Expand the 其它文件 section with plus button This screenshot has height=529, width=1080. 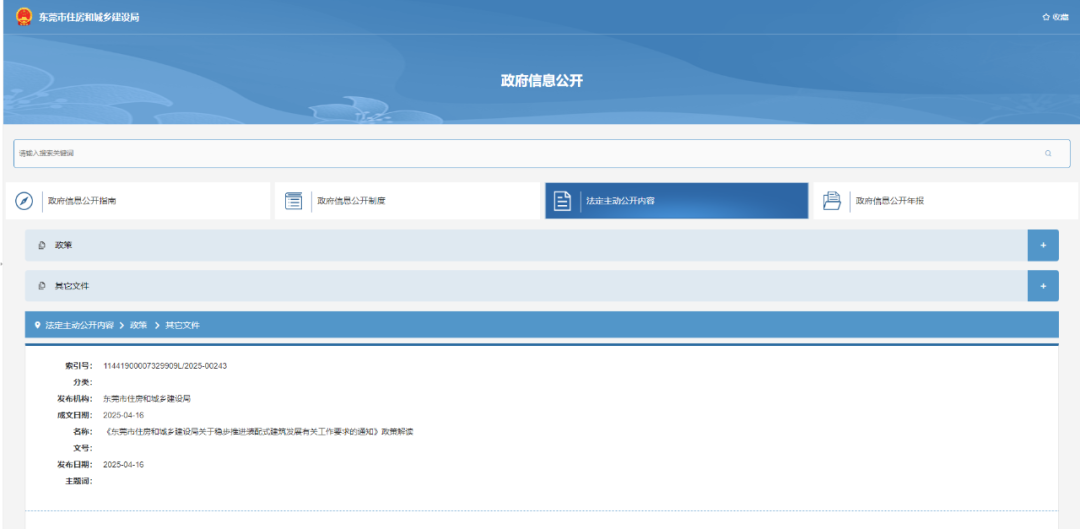pos(1042,286)
